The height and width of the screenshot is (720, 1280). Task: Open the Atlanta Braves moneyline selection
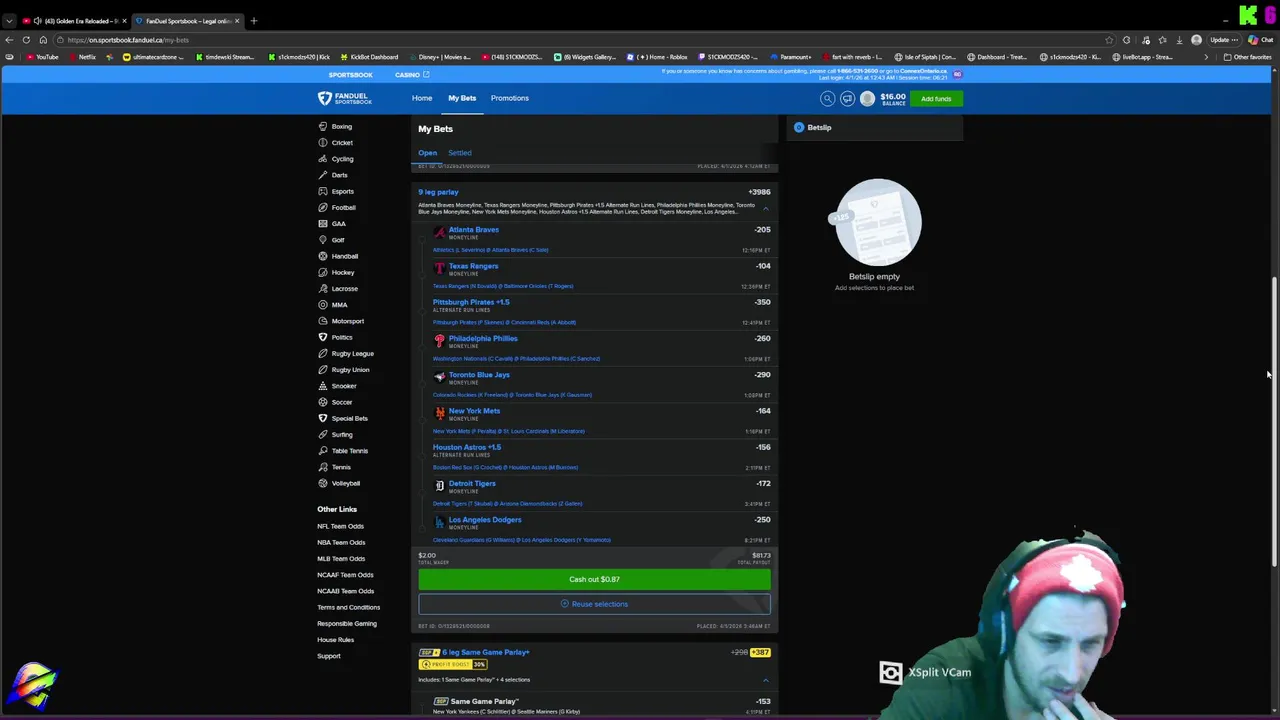coord(473,230)
